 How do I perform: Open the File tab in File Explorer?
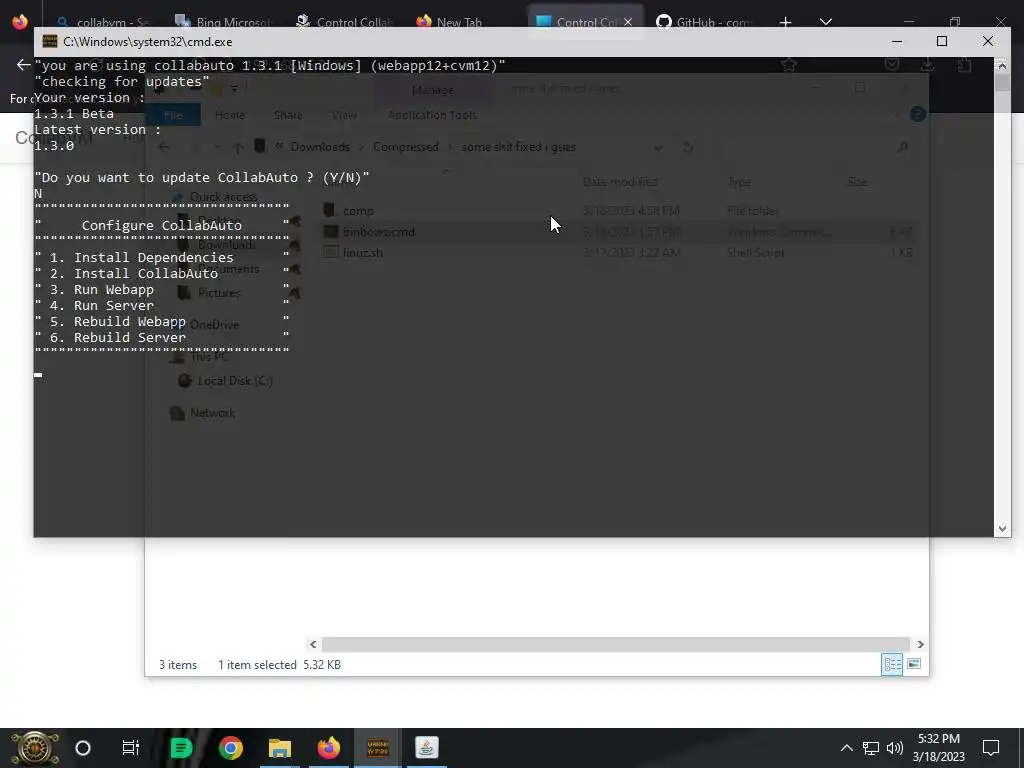point(173,115)
